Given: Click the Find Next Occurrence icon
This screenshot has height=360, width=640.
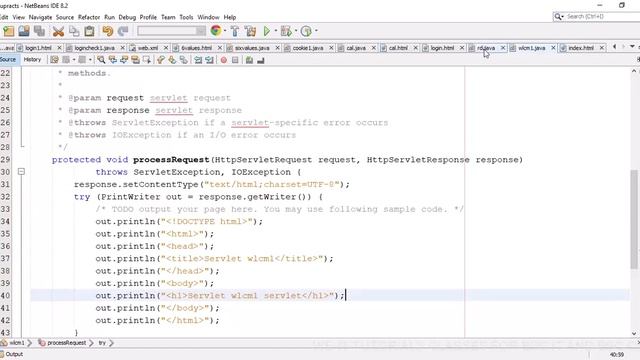Looking at the screenshot, I should pyautogui.click(x=124, y=60).
